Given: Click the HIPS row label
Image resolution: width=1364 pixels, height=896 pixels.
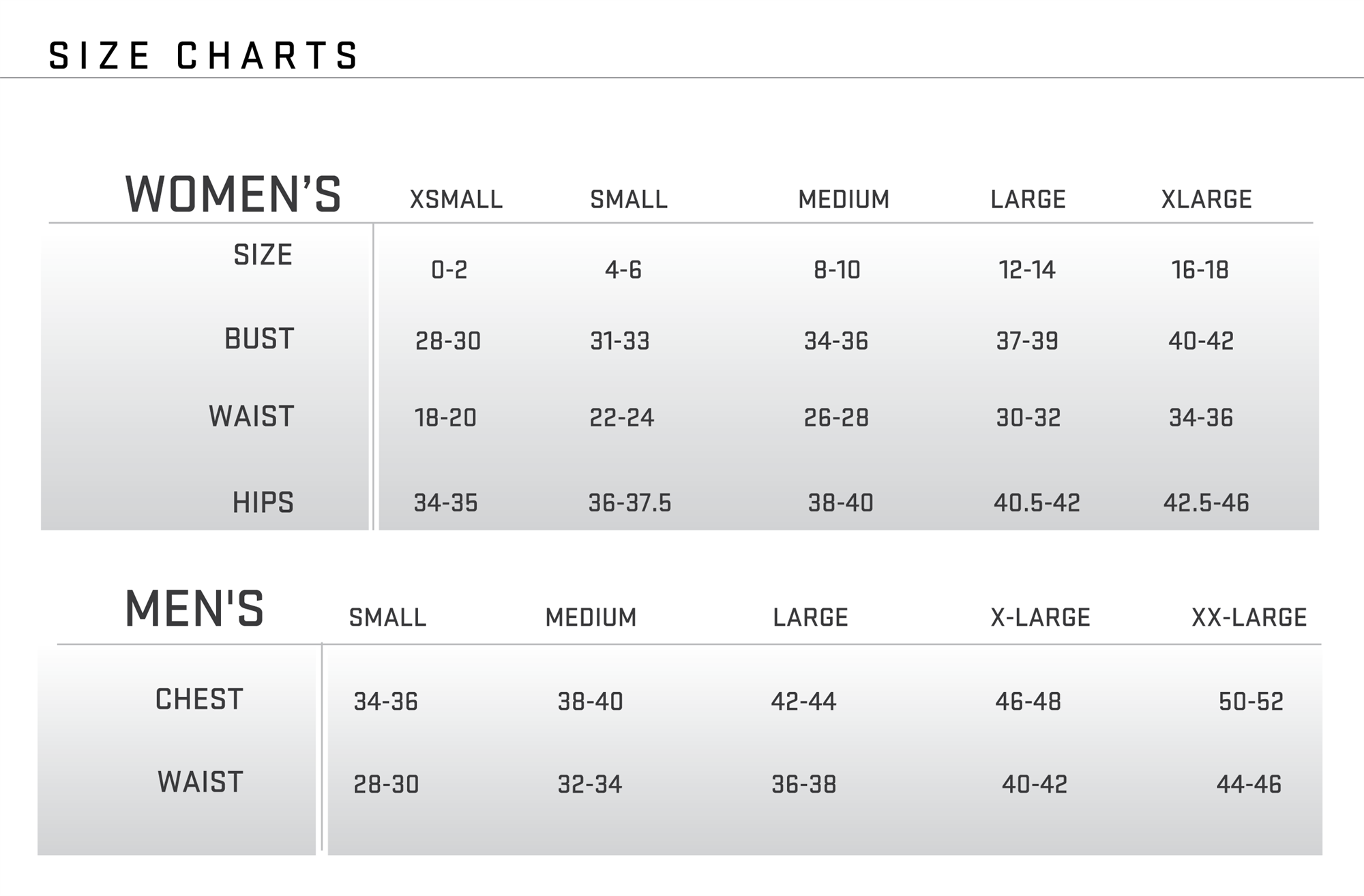Looking at the screenshot, I should tap(263, 503).
